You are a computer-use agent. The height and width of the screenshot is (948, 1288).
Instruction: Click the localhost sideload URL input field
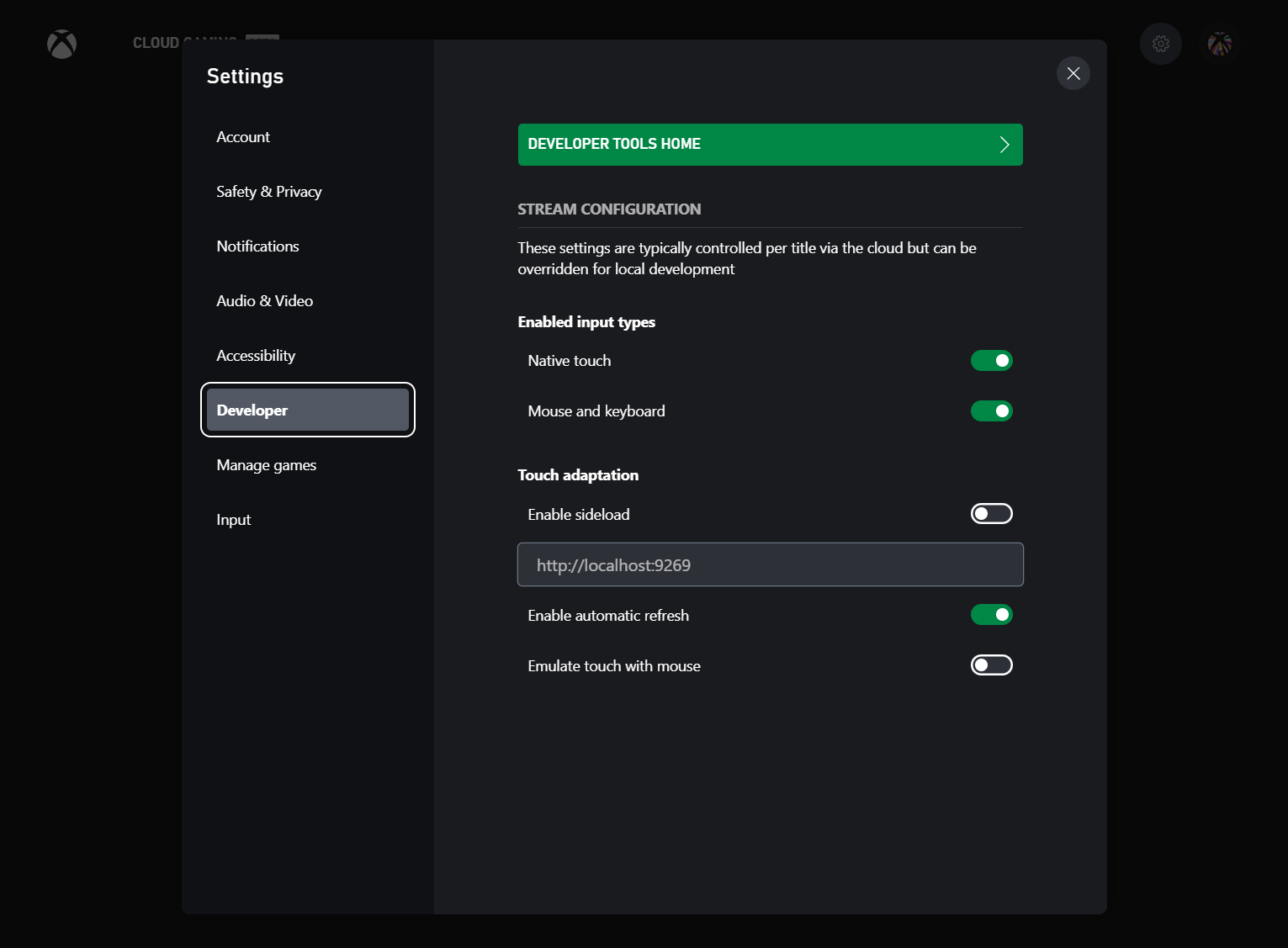(x=770, y=564)
